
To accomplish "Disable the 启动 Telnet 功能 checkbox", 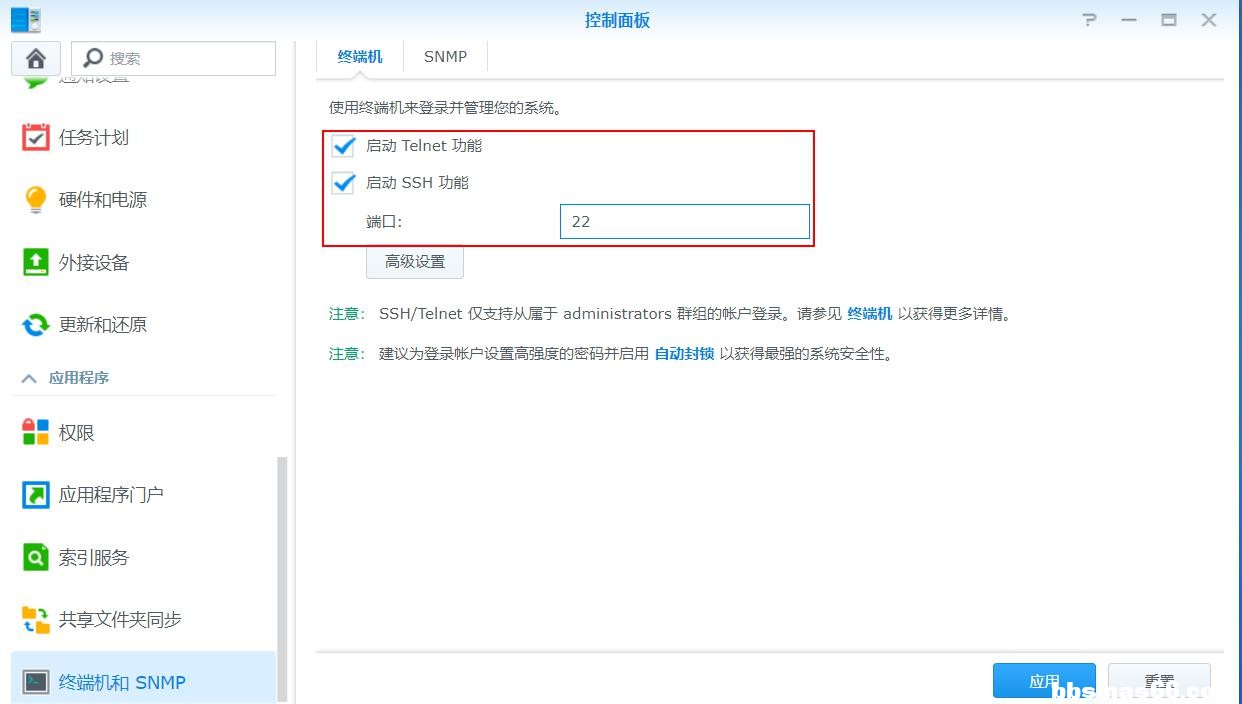I will coord(343,146).
